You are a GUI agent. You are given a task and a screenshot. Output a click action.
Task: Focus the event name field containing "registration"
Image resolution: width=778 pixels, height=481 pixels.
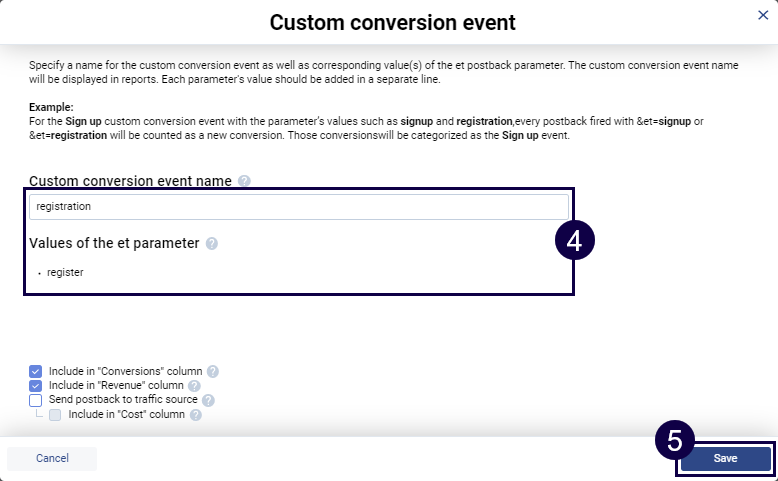pyautogui.click(x=298, y=206)
